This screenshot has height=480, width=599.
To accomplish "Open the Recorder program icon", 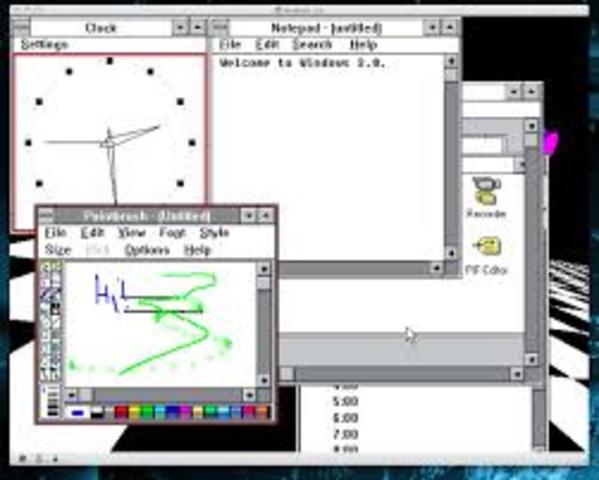I will (x=486, y=197).
